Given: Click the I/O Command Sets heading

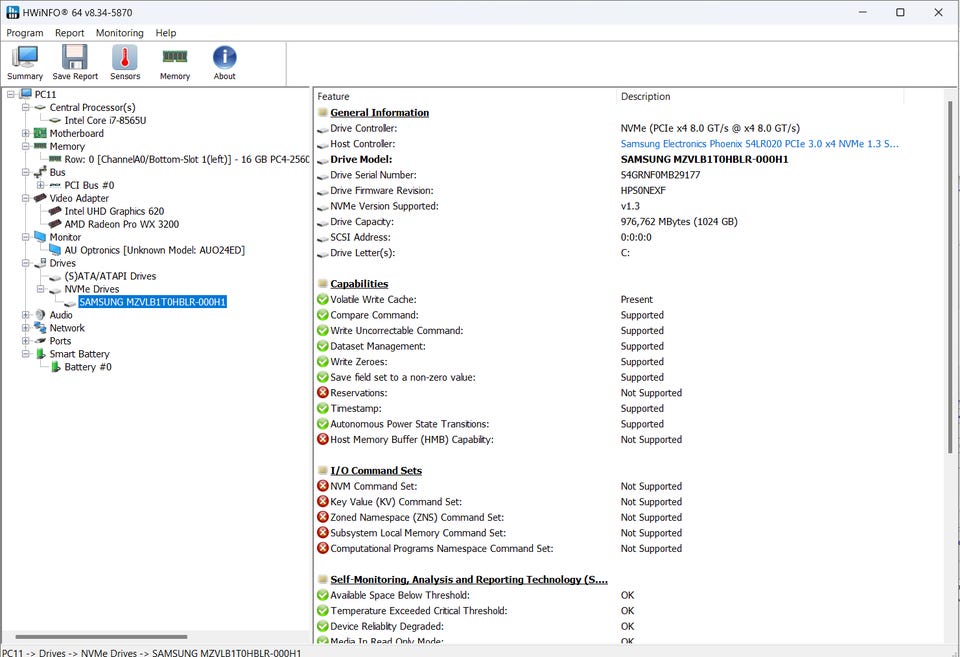Looking at the screenshot, I should click(x=376, y=470).
